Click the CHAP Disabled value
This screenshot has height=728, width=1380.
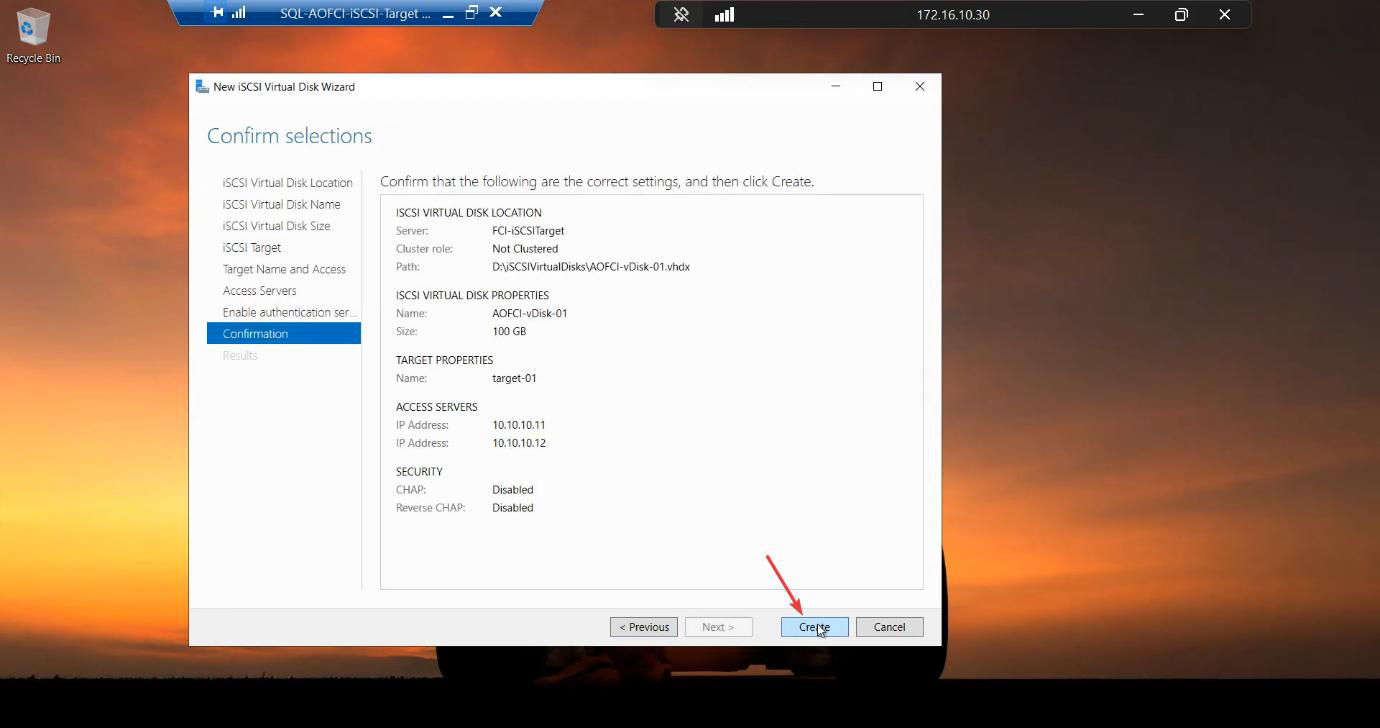[513, 490]
